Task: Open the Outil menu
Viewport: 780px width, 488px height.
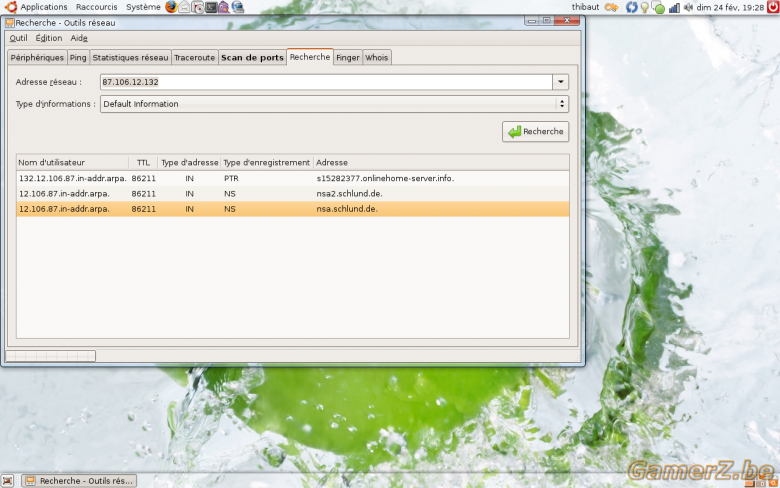Action: (x=18, y=38)
